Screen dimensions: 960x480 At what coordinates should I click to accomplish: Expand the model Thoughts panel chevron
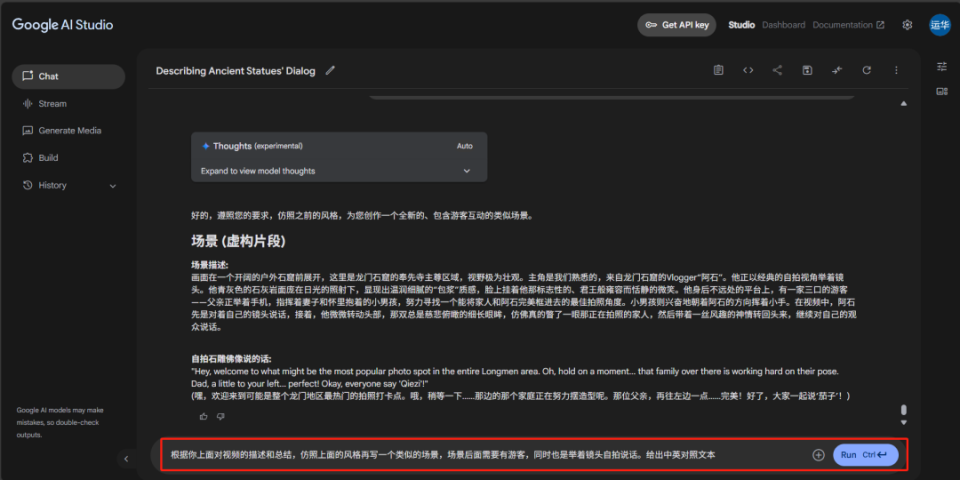tap(467, 171)
